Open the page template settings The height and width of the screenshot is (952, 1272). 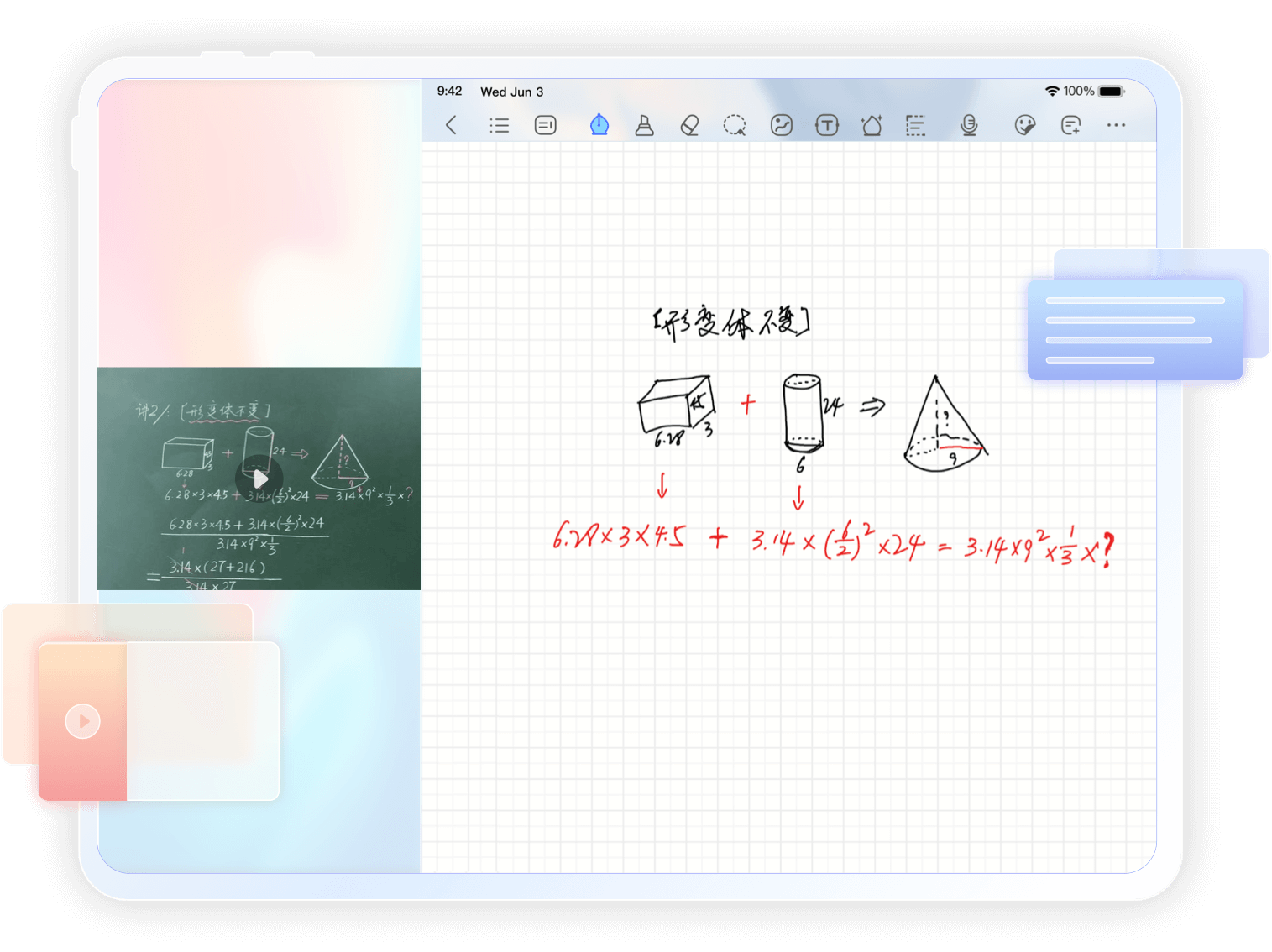(915, 125)
